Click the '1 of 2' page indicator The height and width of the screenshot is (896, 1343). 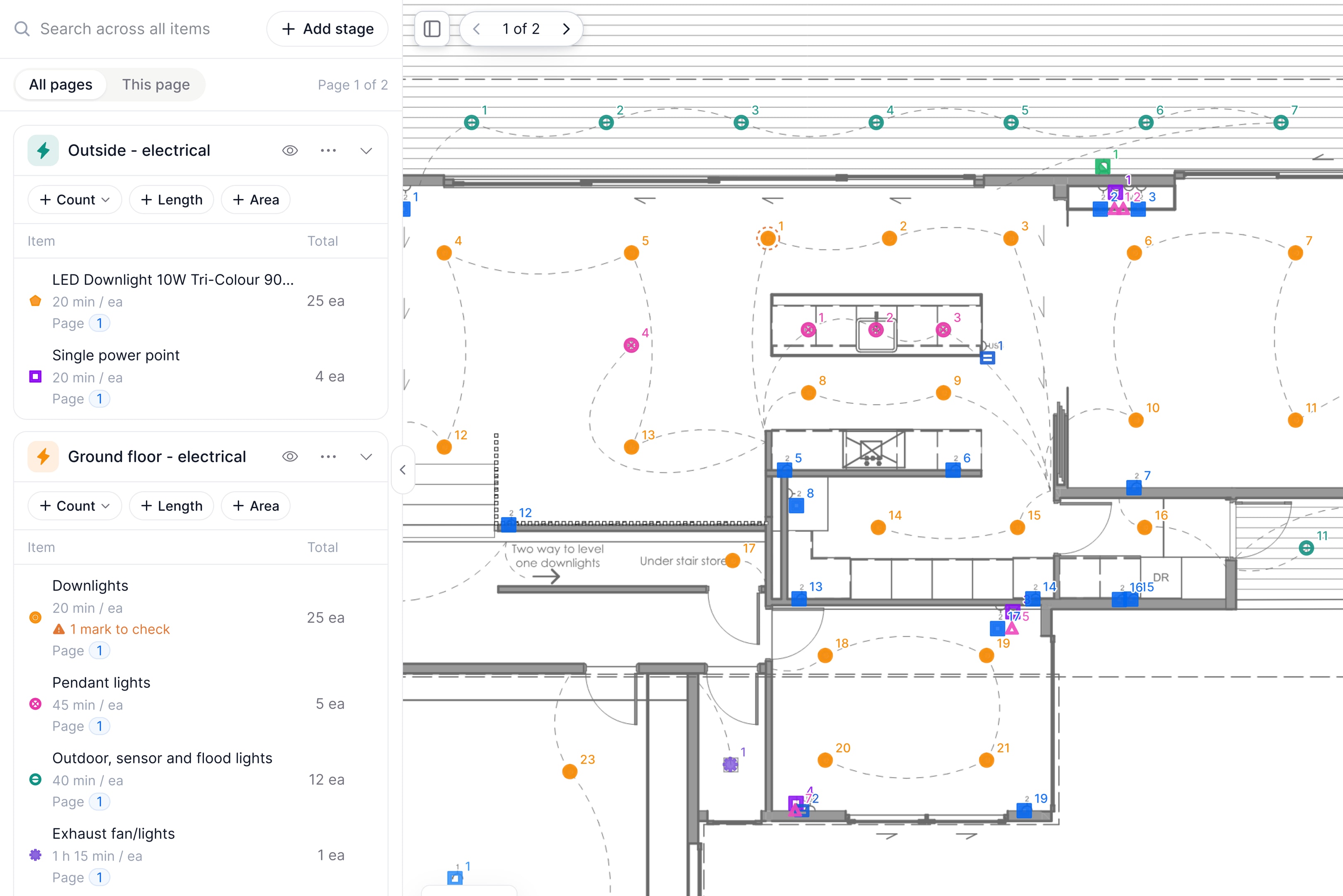(521, 29)
